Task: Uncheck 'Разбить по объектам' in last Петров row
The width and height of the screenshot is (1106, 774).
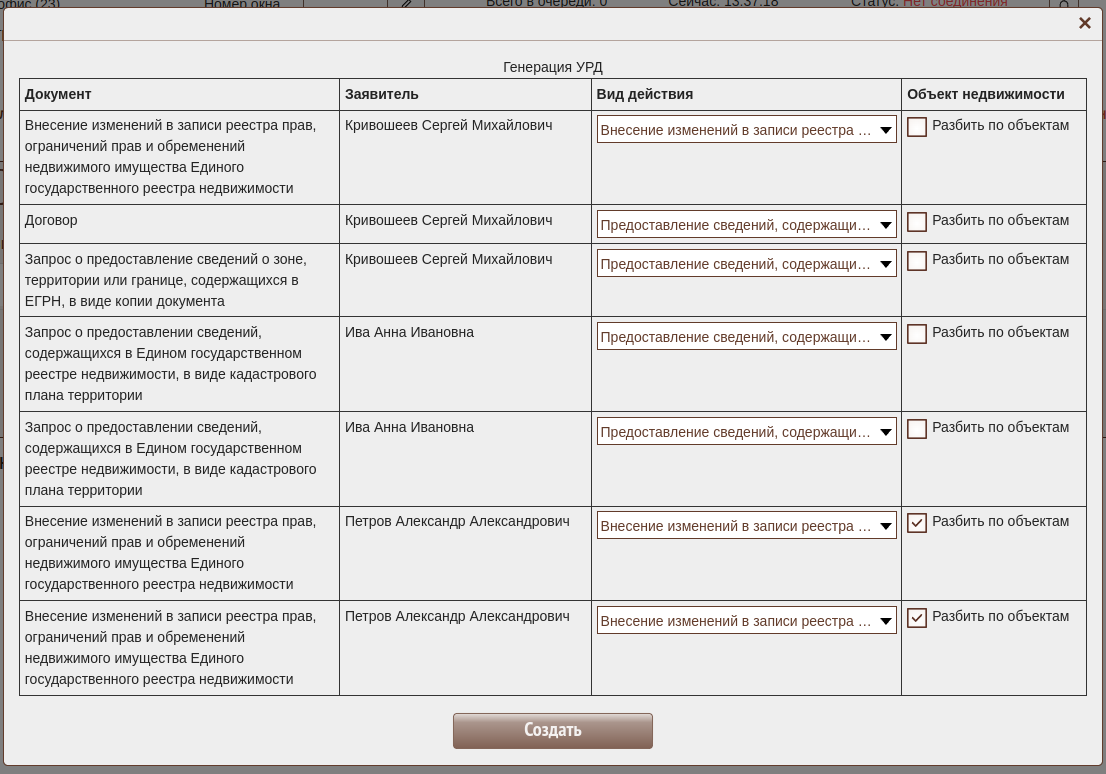Action: coord(917,618)
